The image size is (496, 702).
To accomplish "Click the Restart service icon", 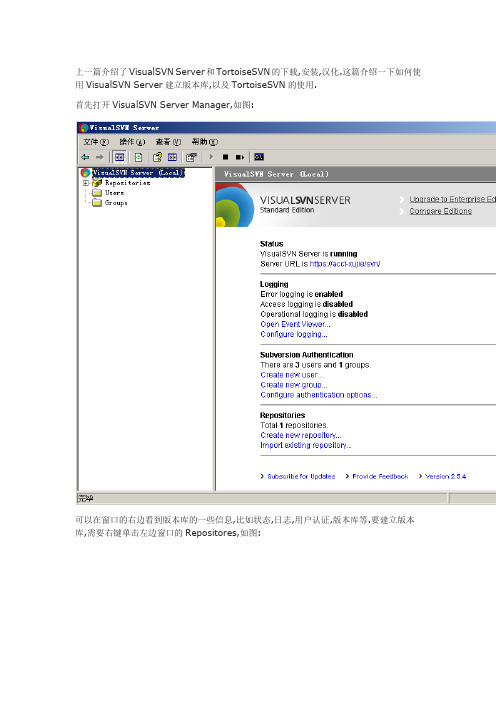I will tap(240, 157).
